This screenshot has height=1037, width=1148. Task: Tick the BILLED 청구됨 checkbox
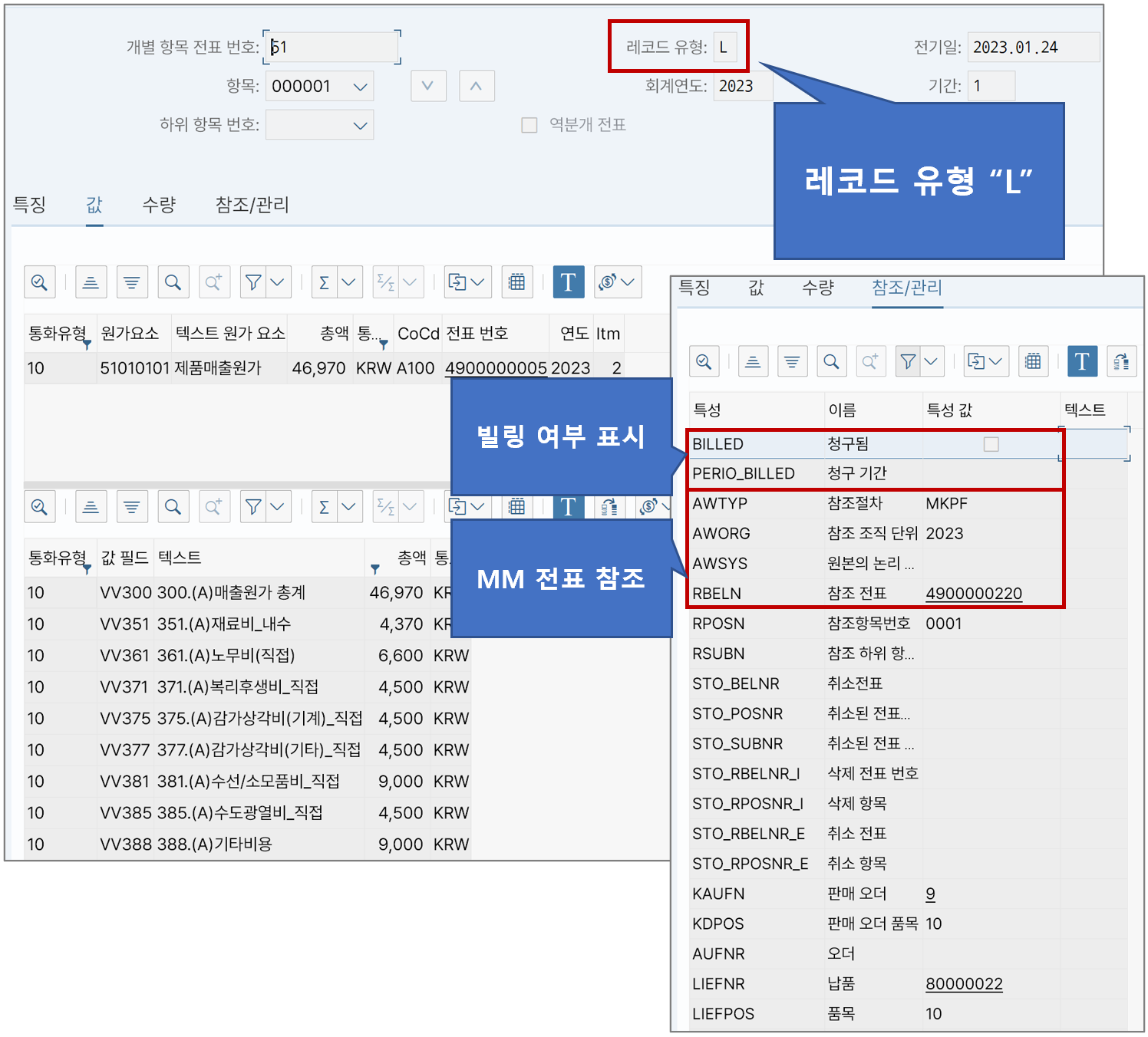[x=991, y=444]
